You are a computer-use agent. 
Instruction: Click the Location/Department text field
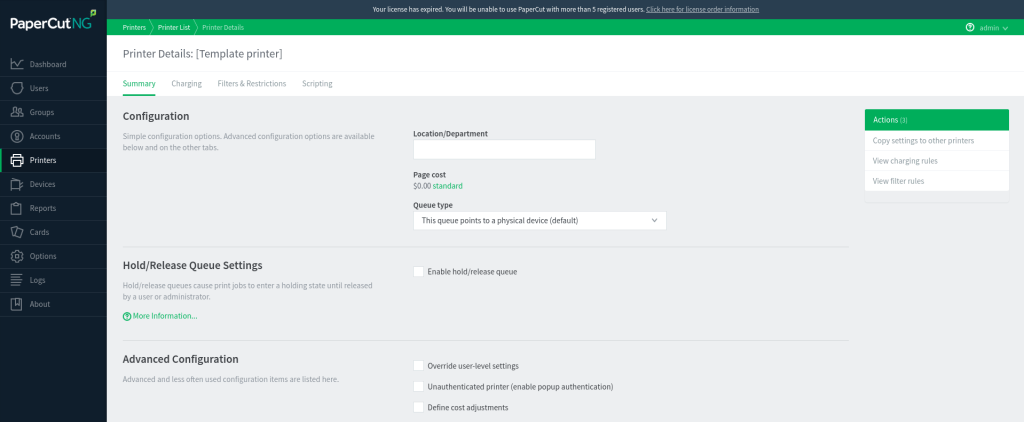pyautogui.click(x=504, y=150)
